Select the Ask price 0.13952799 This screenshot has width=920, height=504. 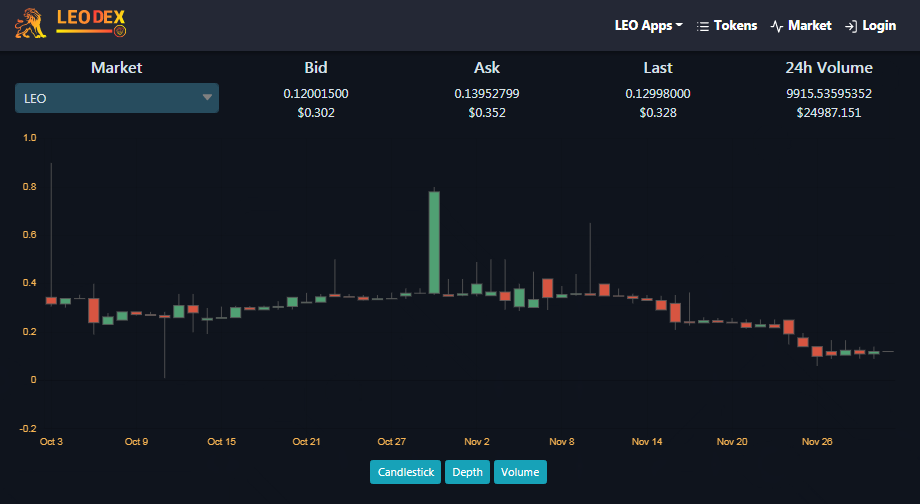pyautogui.click(x=486, y=93)
